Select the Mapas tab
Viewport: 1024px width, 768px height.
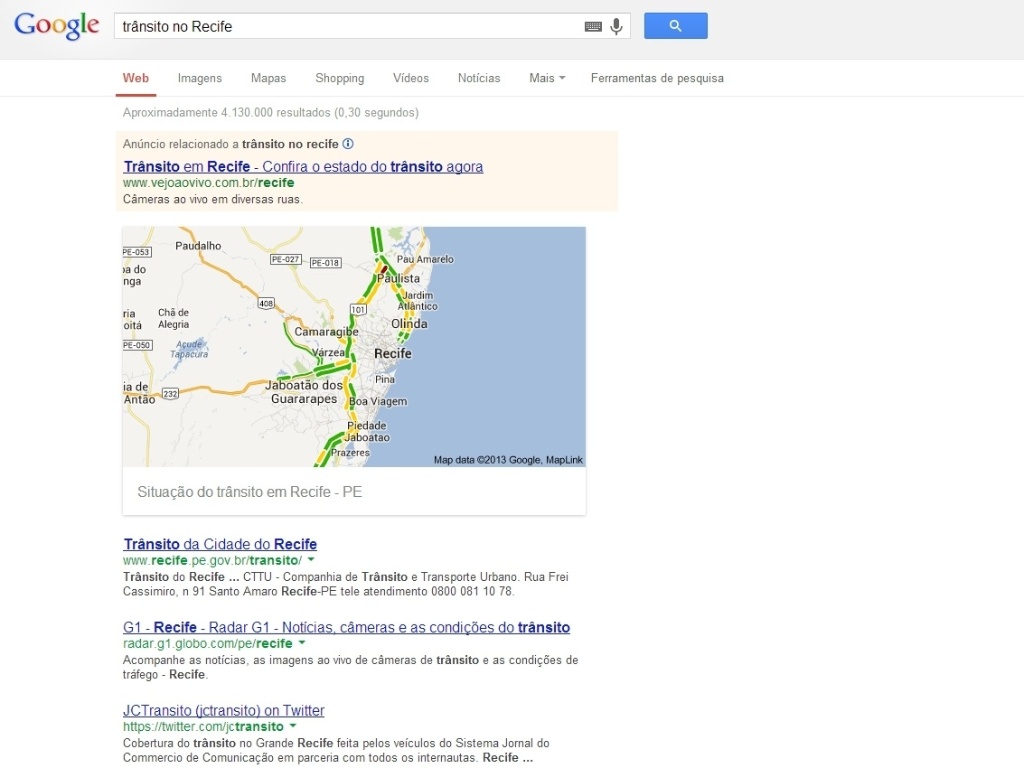tap(267, 78)
